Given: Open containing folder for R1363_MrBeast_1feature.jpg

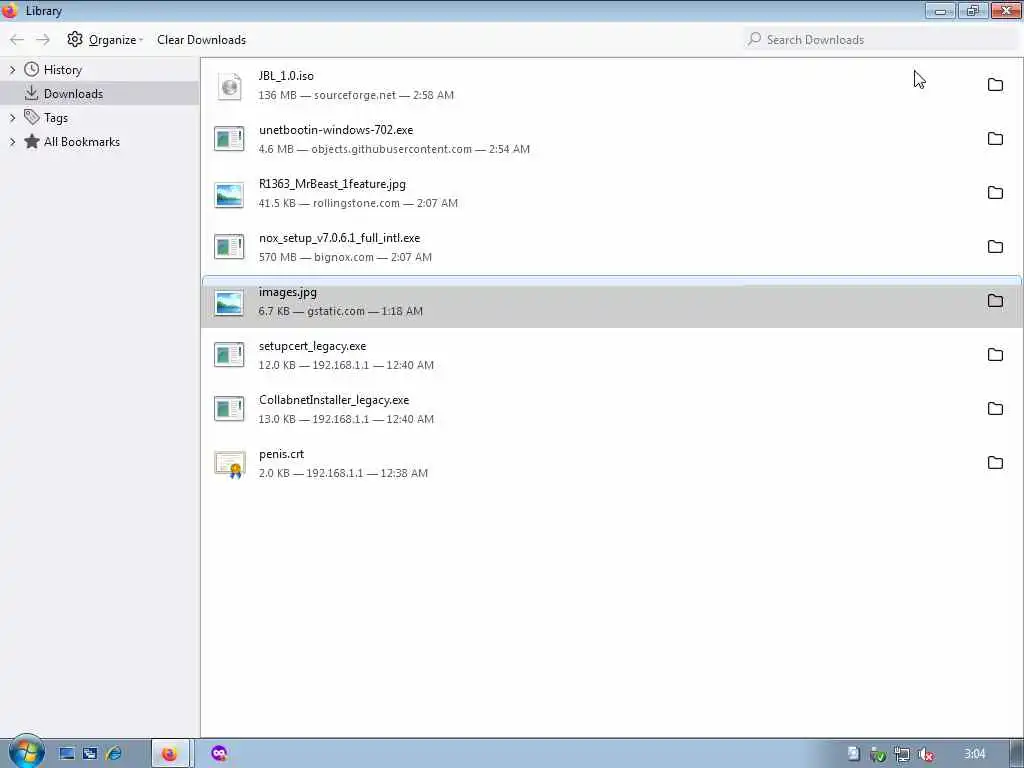Looking at the screenshot, I should click(995, 193).
